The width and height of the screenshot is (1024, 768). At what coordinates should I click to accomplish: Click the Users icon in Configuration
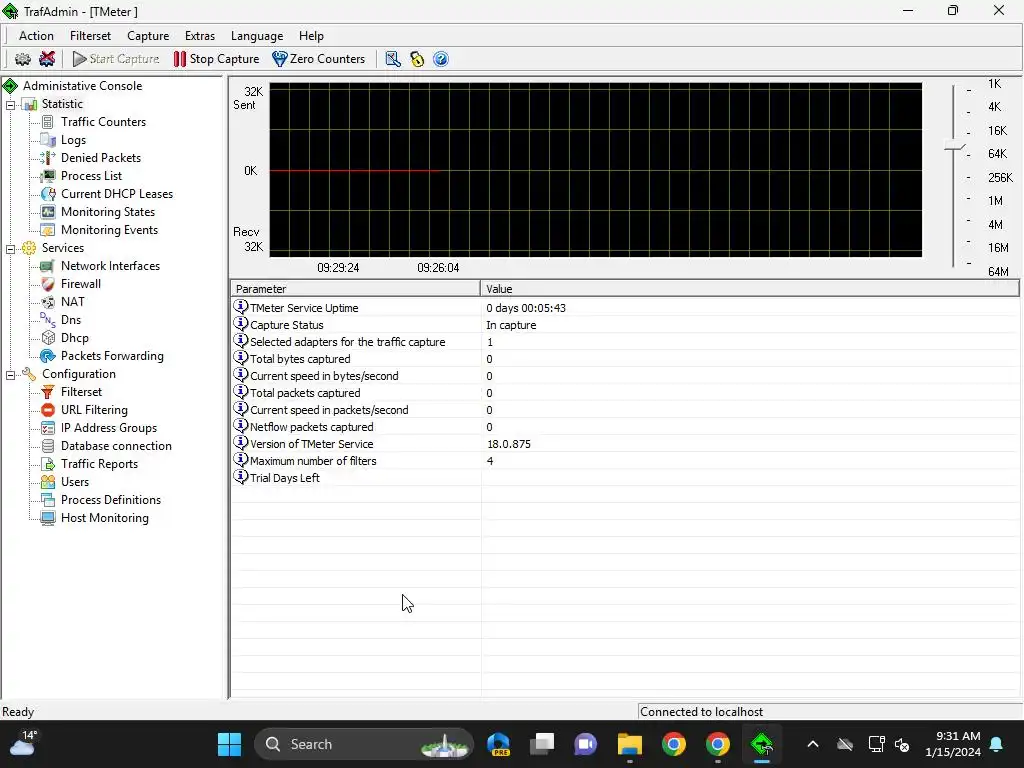(x=48, y=482)
